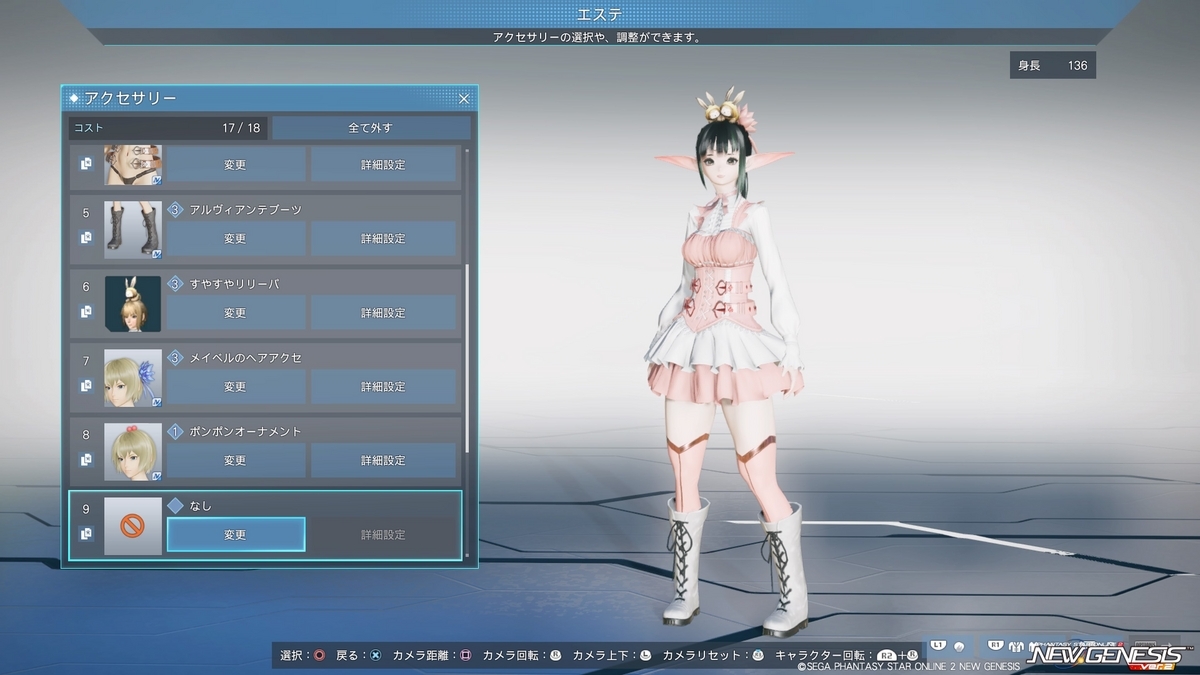This screenshot has width=1200, height=675.
Task: Open 詳細設定 in the partially visible top row
Action: coord(383,164)
